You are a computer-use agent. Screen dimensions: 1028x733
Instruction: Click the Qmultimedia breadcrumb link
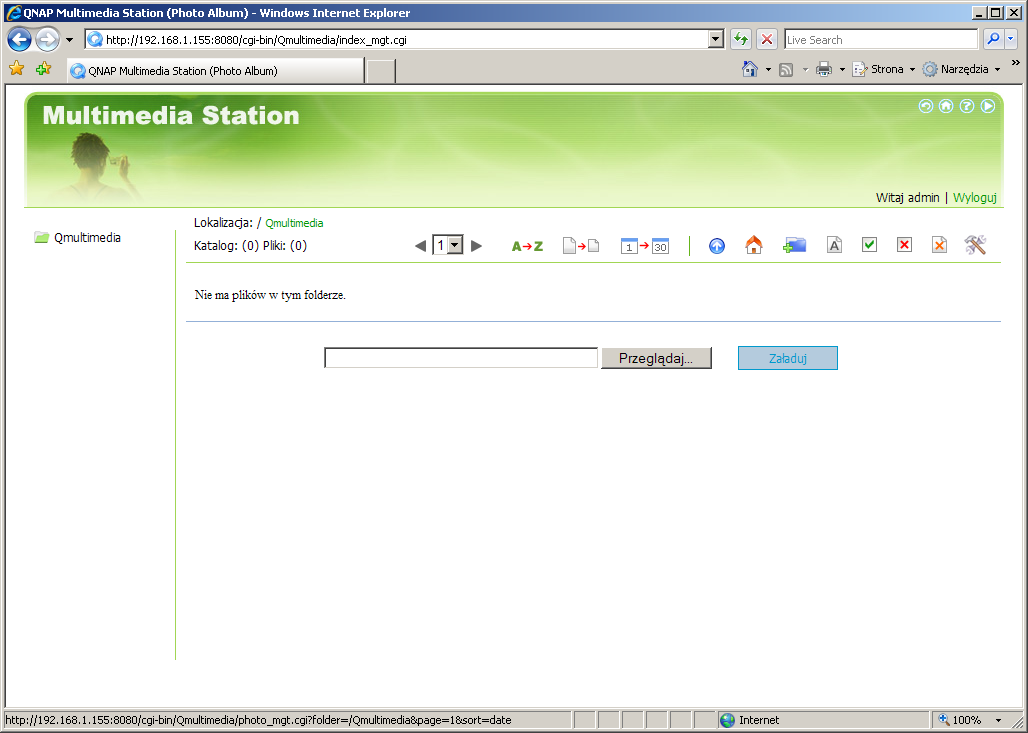point(294,223)
